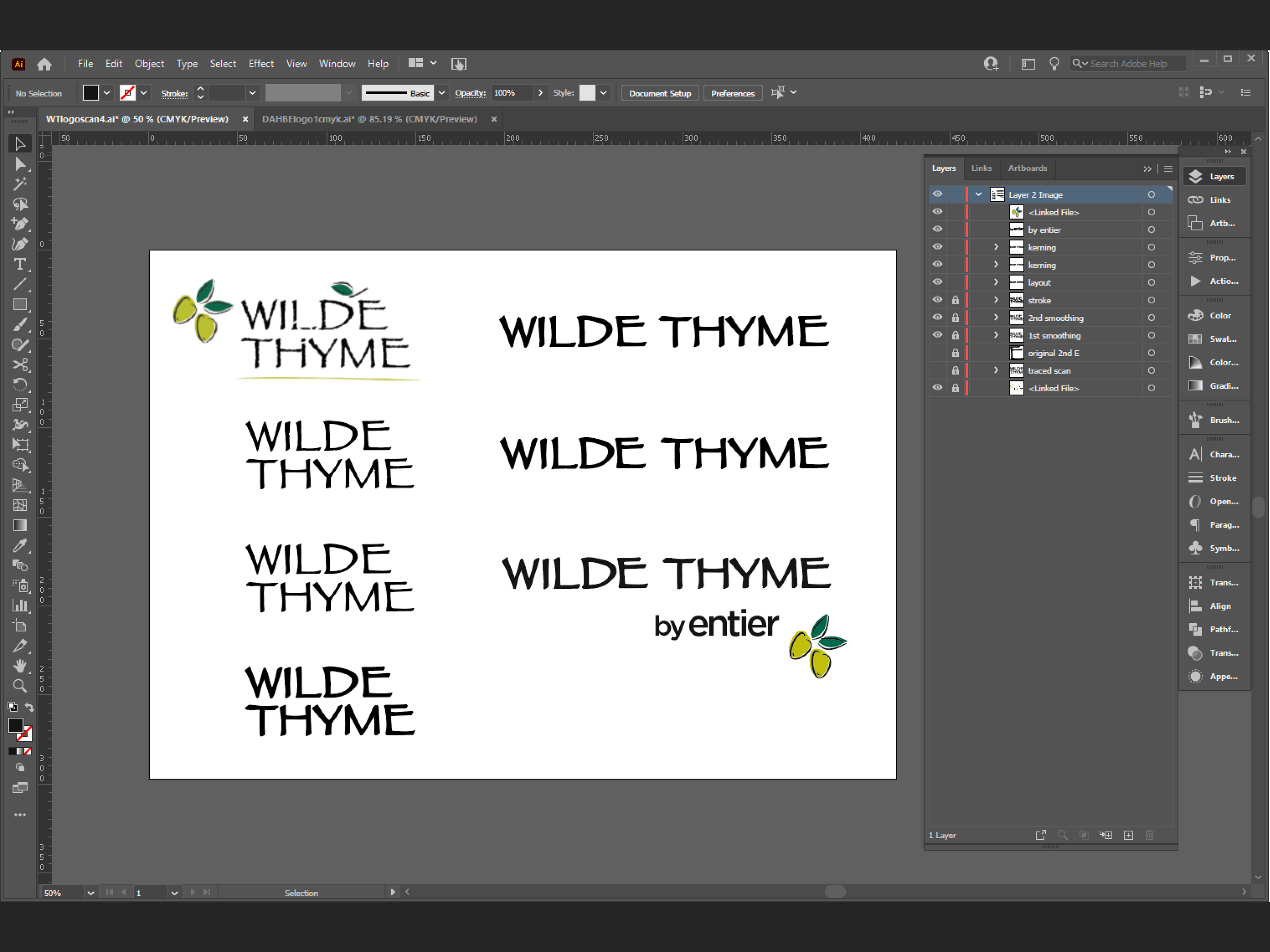Image resolution: width=1270 pixels, height=952 pixels.
Task: Open the Brushes panel from dock
Action: [x=1214, y=420]
